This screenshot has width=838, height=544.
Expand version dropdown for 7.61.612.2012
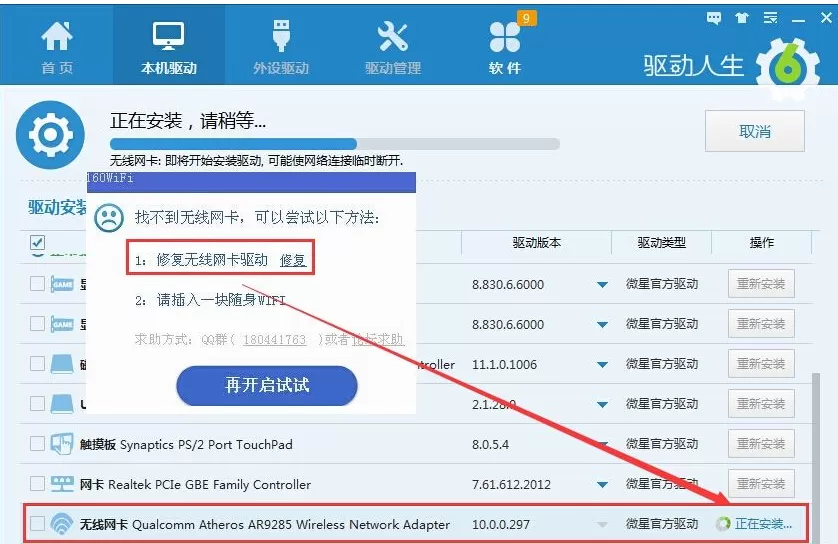(x=602, y=485)
